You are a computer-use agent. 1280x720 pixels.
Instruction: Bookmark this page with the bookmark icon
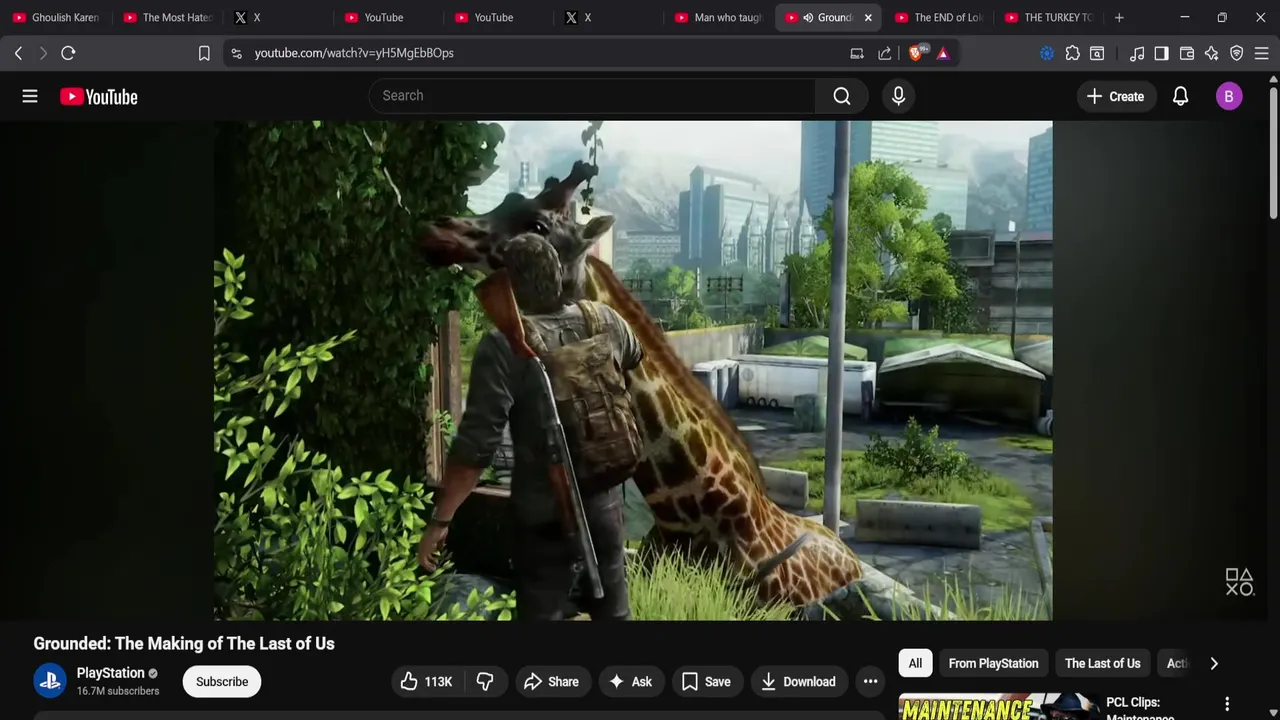(x=204, y=53)
